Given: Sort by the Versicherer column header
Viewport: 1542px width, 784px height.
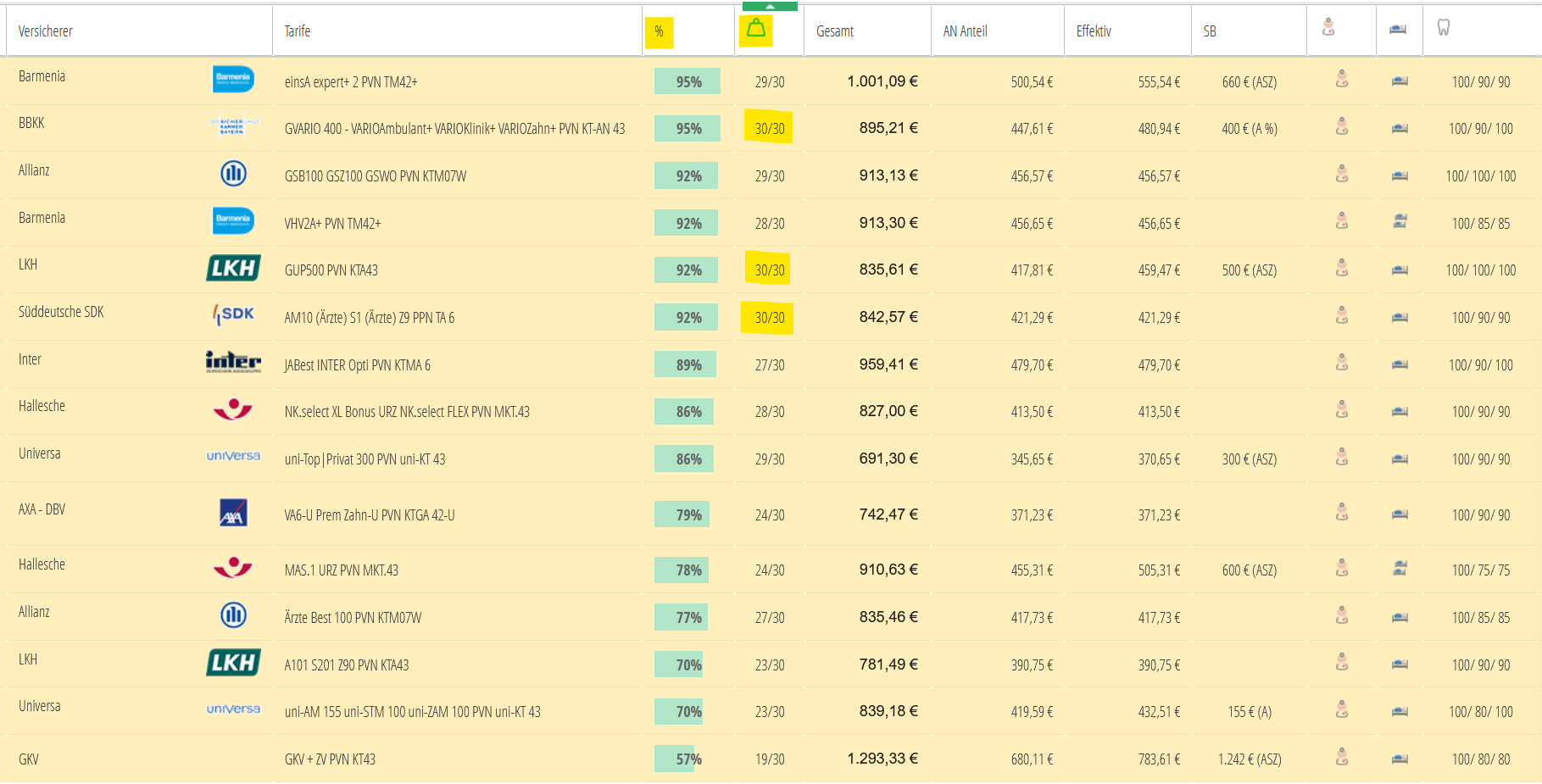Looking at the screenshot, I should (x=46, y=31).
